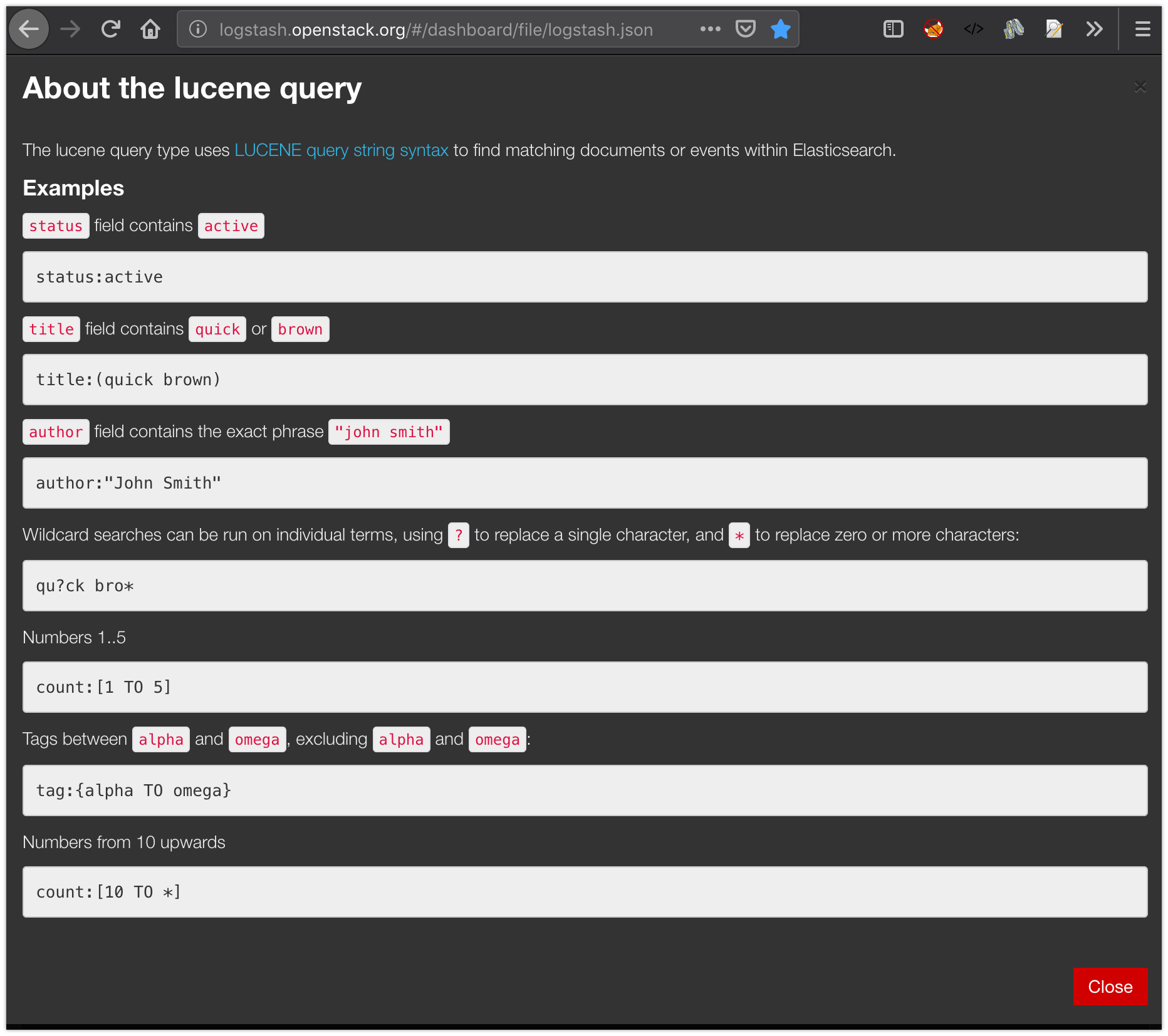The width and height of the screenshot is (1168, 1036).
Task: Click the 'author' code tag
Action: pyautogui.click(x=56, y=432)
